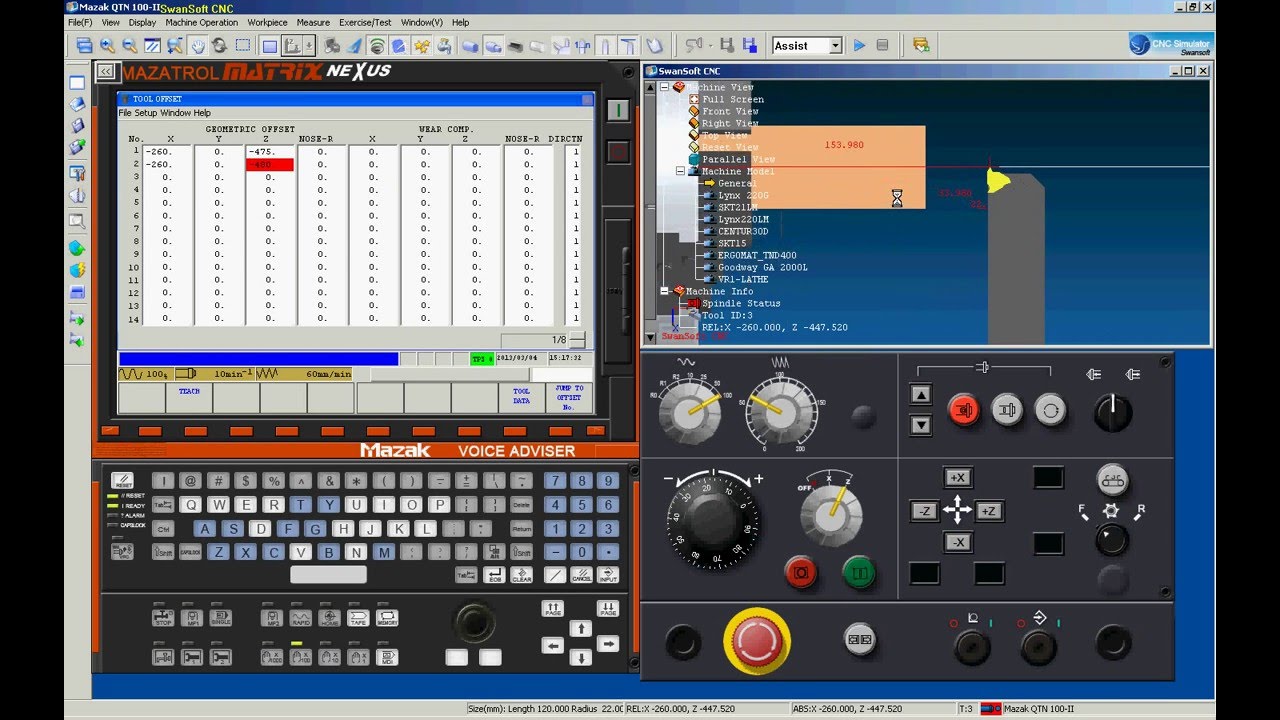Collapse the Machine View tree node

click(665, 87)
